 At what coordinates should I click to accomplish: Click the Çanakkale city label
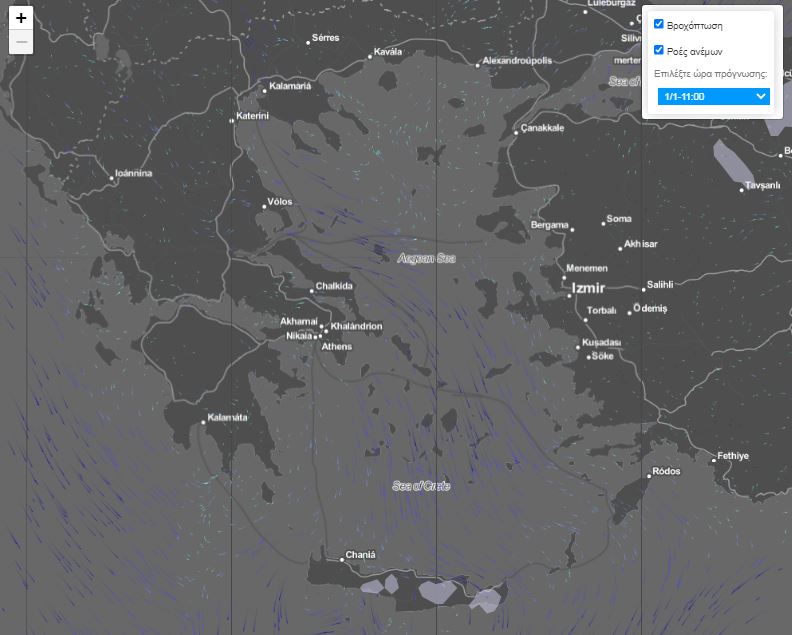click(542, 128)
